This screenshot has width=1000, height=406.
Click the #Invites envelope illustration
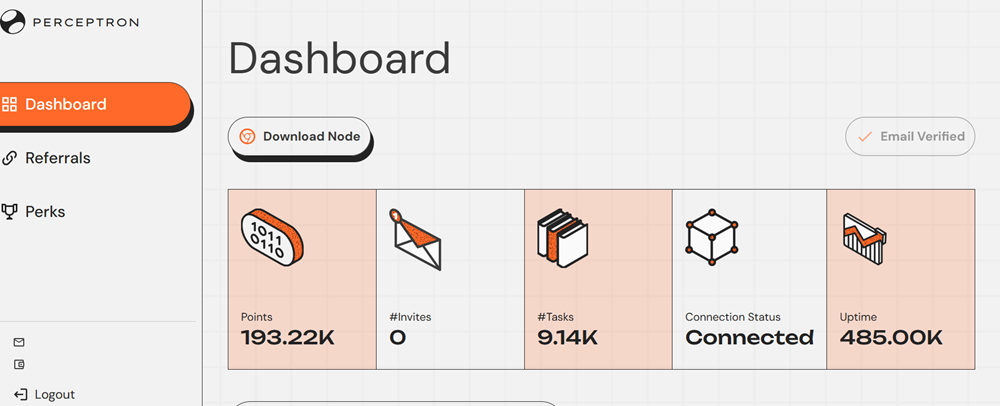click(415, 240)
